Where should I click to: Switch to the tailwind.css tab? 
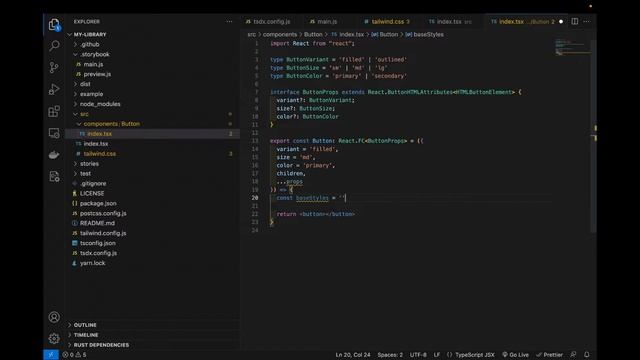pyautogui.click(x=389, y=22)
